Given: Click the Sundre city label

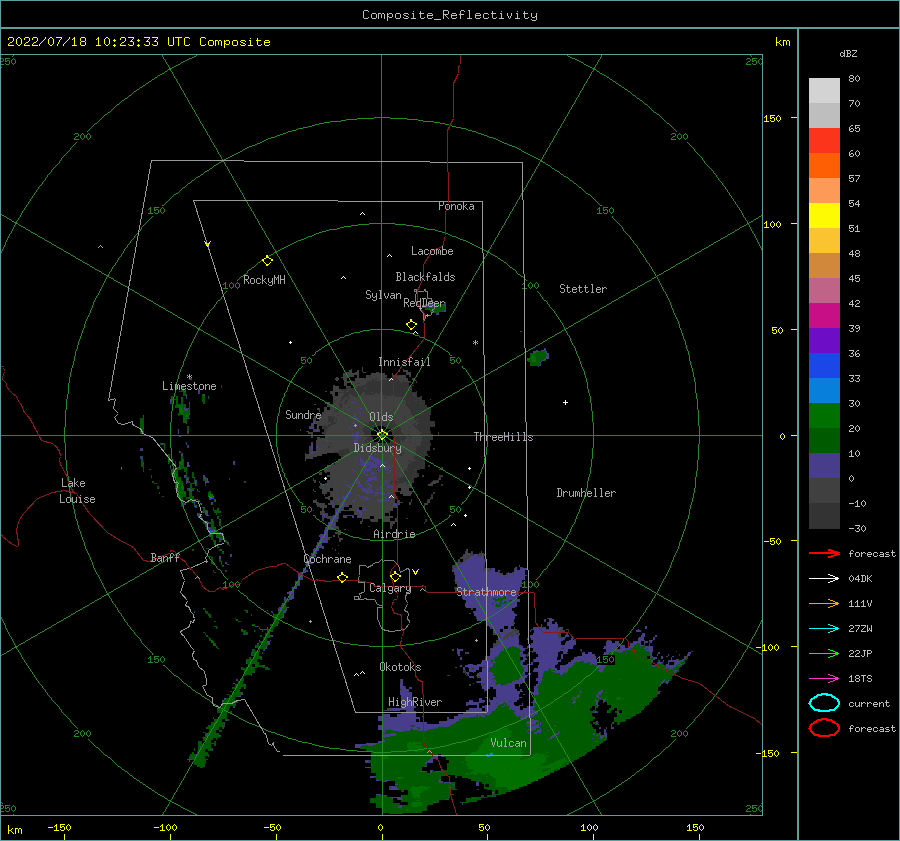Looking at the screenshot, I should [303, 414].
